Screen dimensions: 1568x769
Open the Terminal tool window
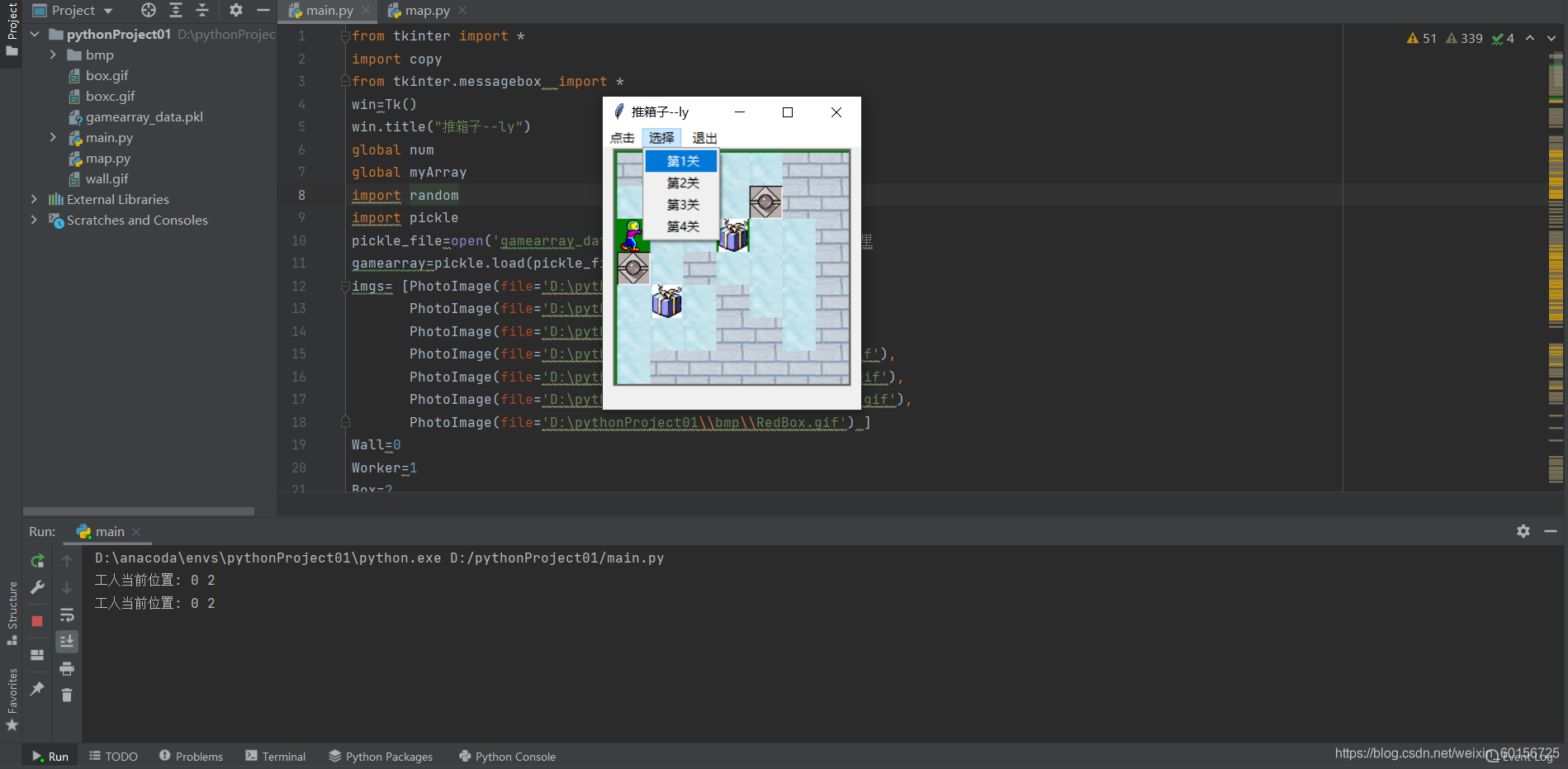click(276, 757)
